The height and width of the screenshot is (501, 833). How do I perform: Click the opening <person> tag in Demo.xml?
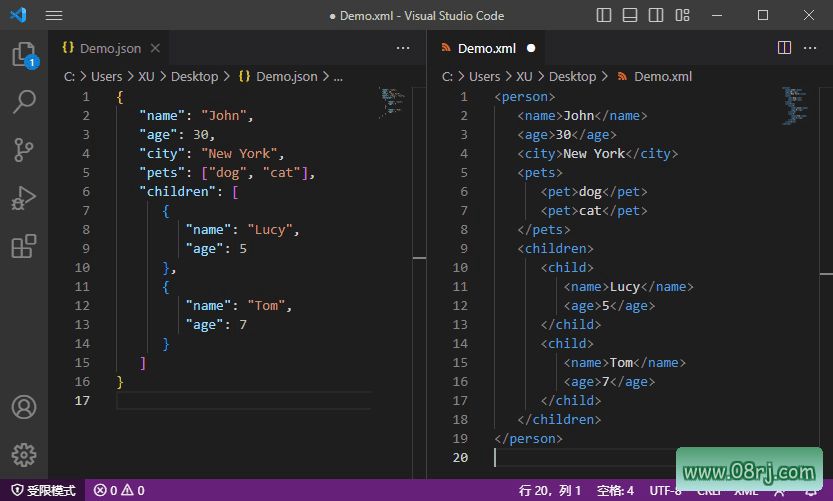pos(525,97)
